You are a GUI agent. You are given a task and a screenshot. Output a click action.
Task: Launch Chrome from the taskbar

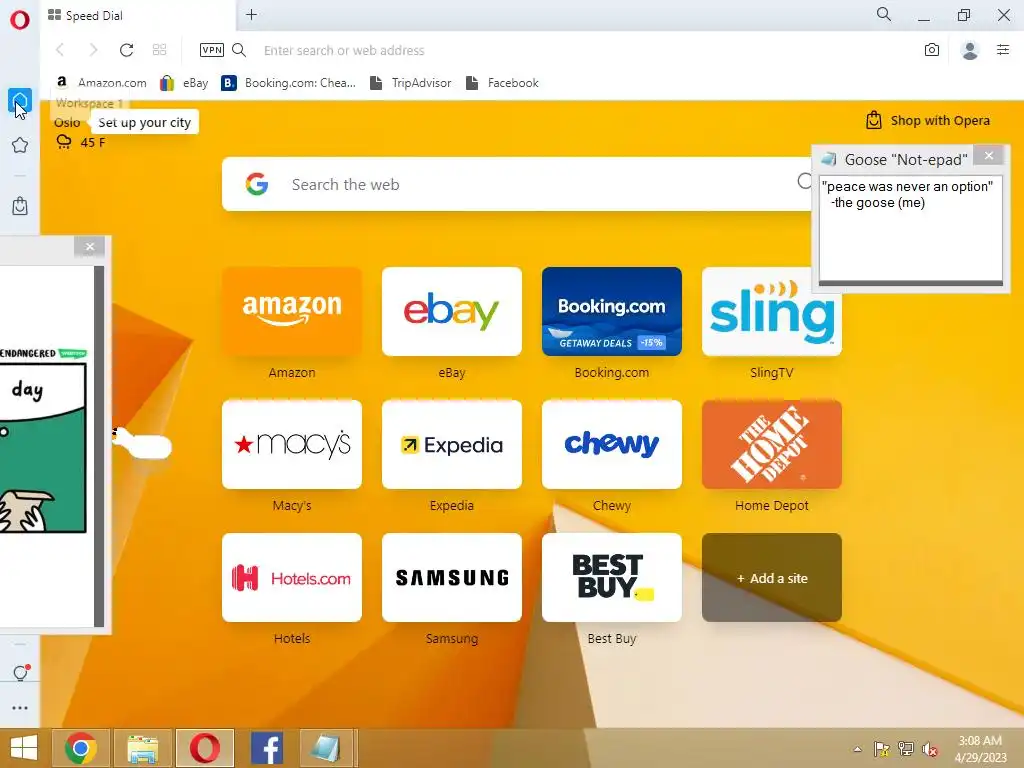81,748
